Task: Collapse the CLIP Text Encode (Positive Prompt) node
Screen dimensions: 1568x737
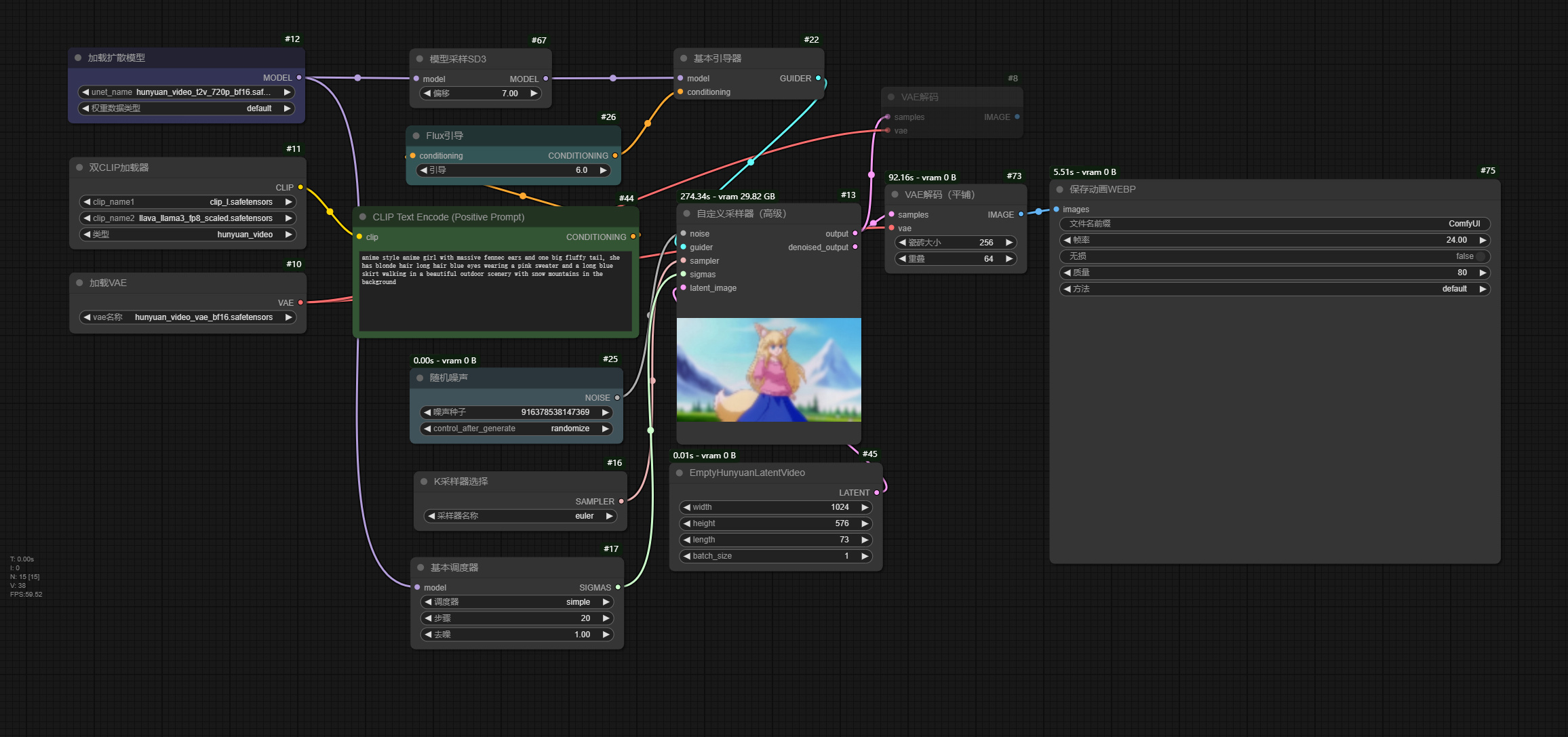Action: click(364, 217)
